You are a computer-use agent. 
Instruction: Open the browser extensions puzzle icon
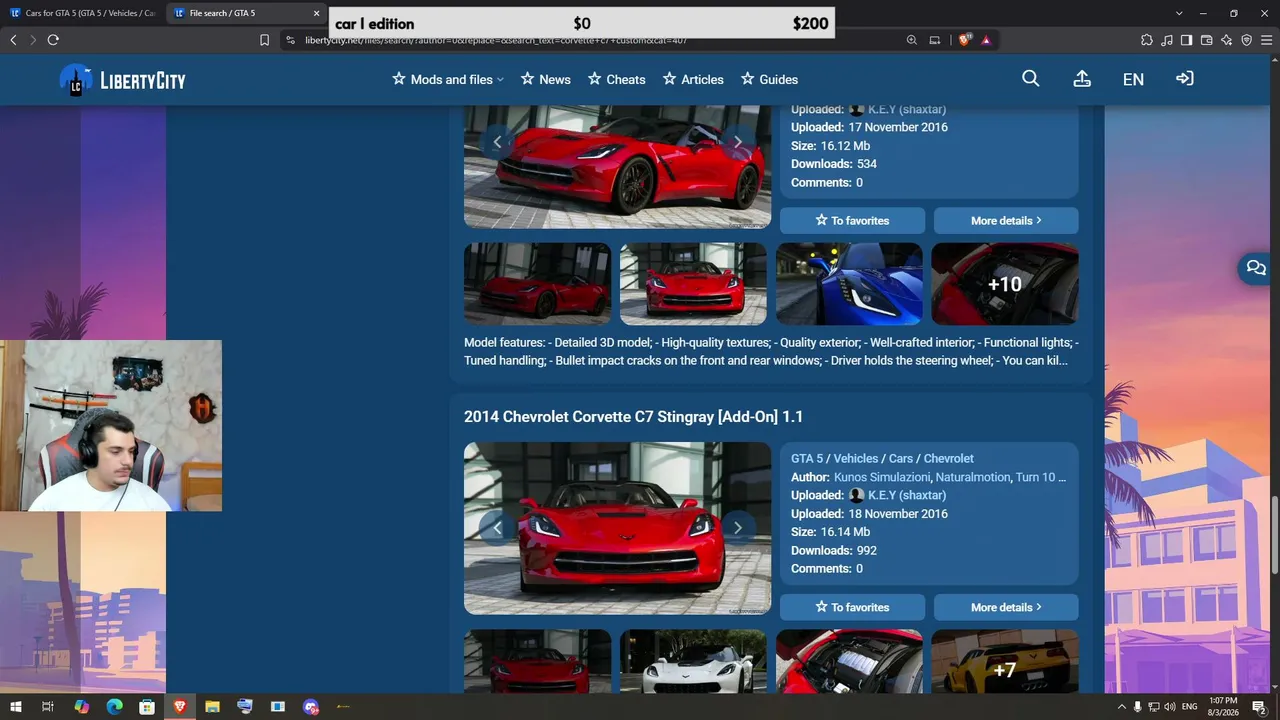(x=1146, y=40)
